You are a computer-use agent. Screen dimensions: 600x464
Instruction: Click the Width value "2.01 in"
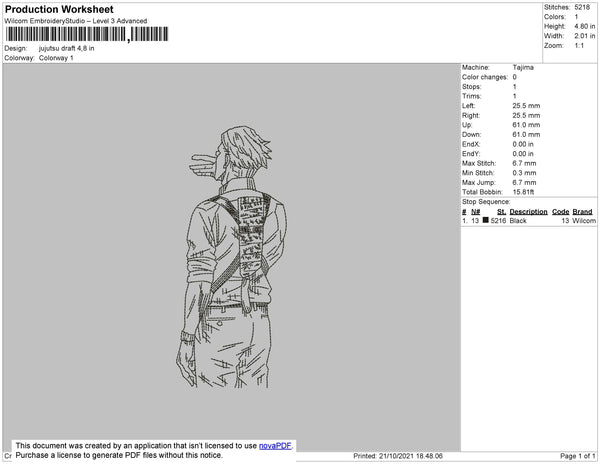585,36
